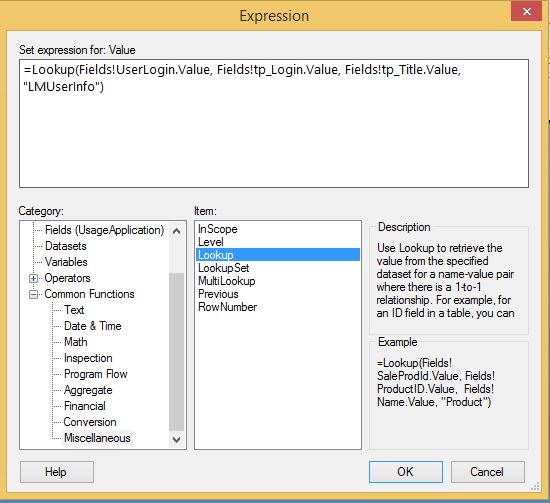The height and width of the screenshot is (503, 550).
Task: Select the Datasets category
Action: click(x=66, y=246)
